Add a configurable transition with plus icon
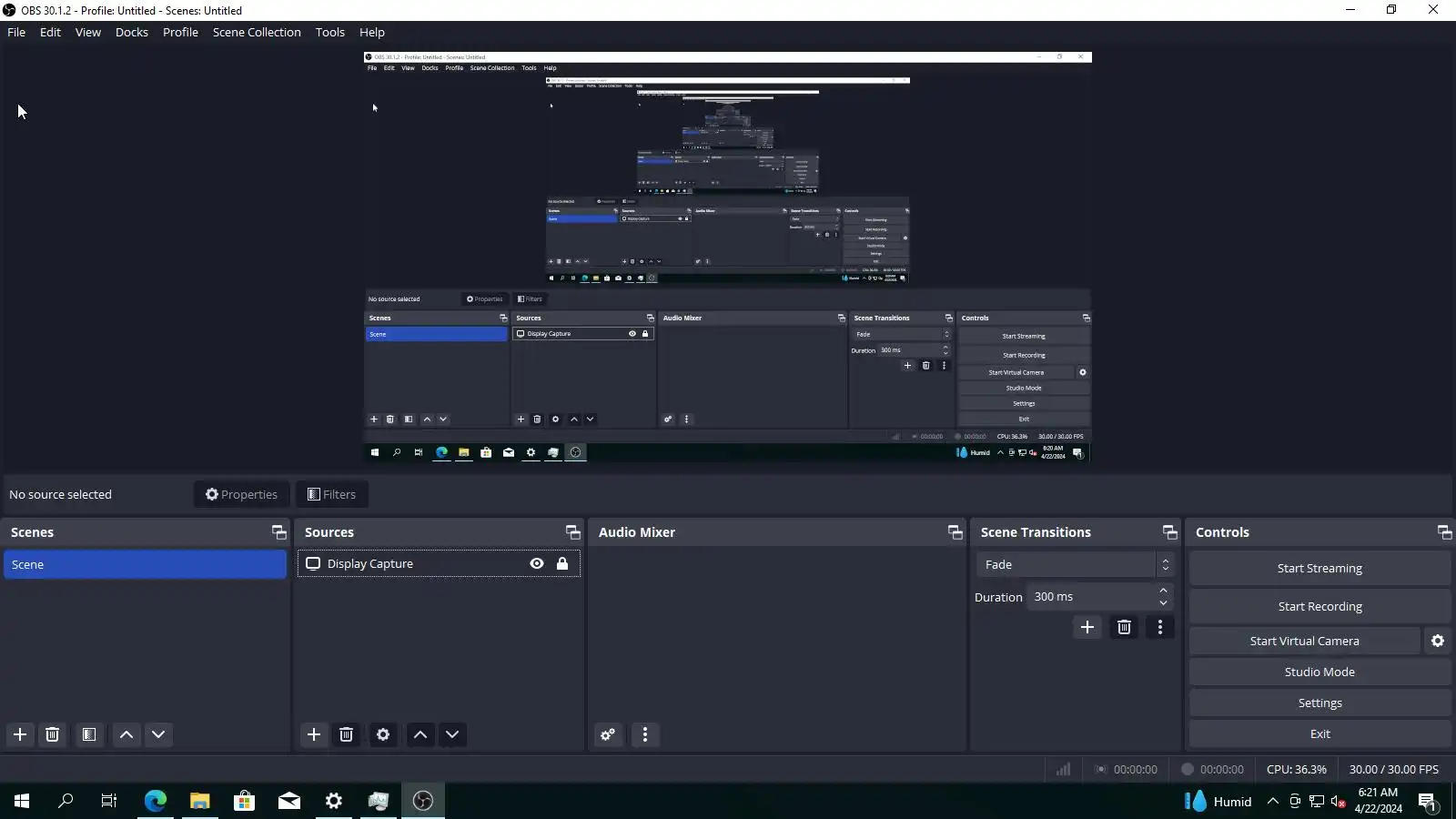 pyautogui.click(x=1087, y=627)
